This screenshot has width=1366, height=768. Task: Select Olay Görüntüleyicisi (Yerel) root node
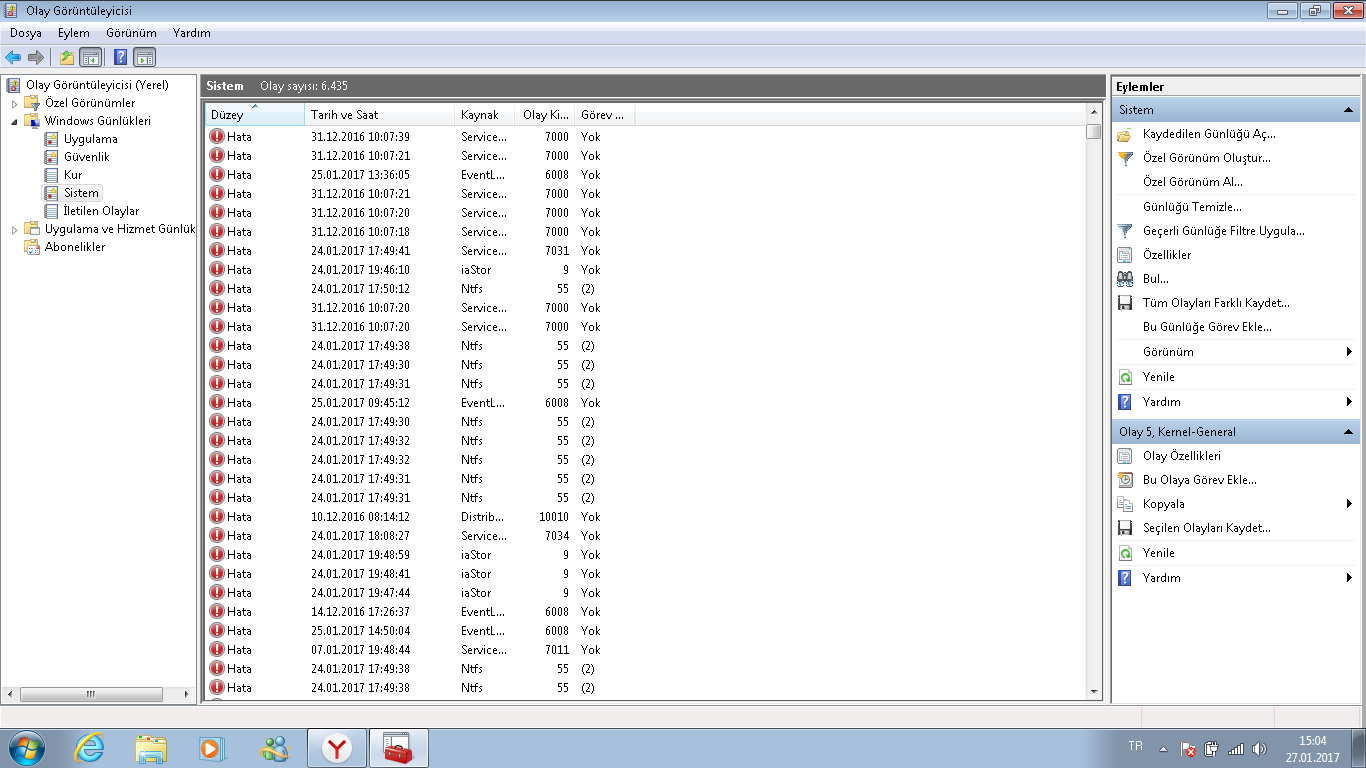(x=97, y=85)
